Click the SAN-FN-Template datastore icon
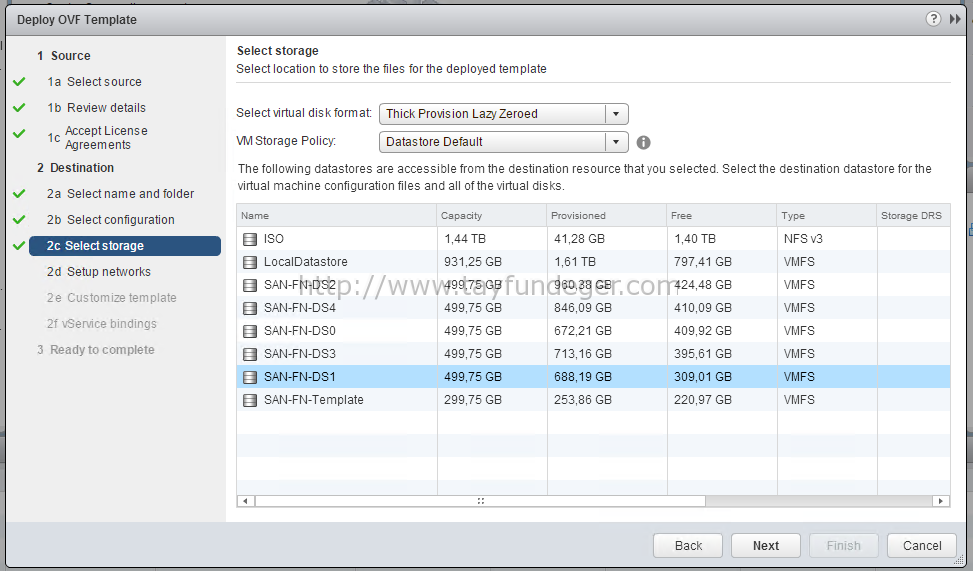 (x=250, y=400)
